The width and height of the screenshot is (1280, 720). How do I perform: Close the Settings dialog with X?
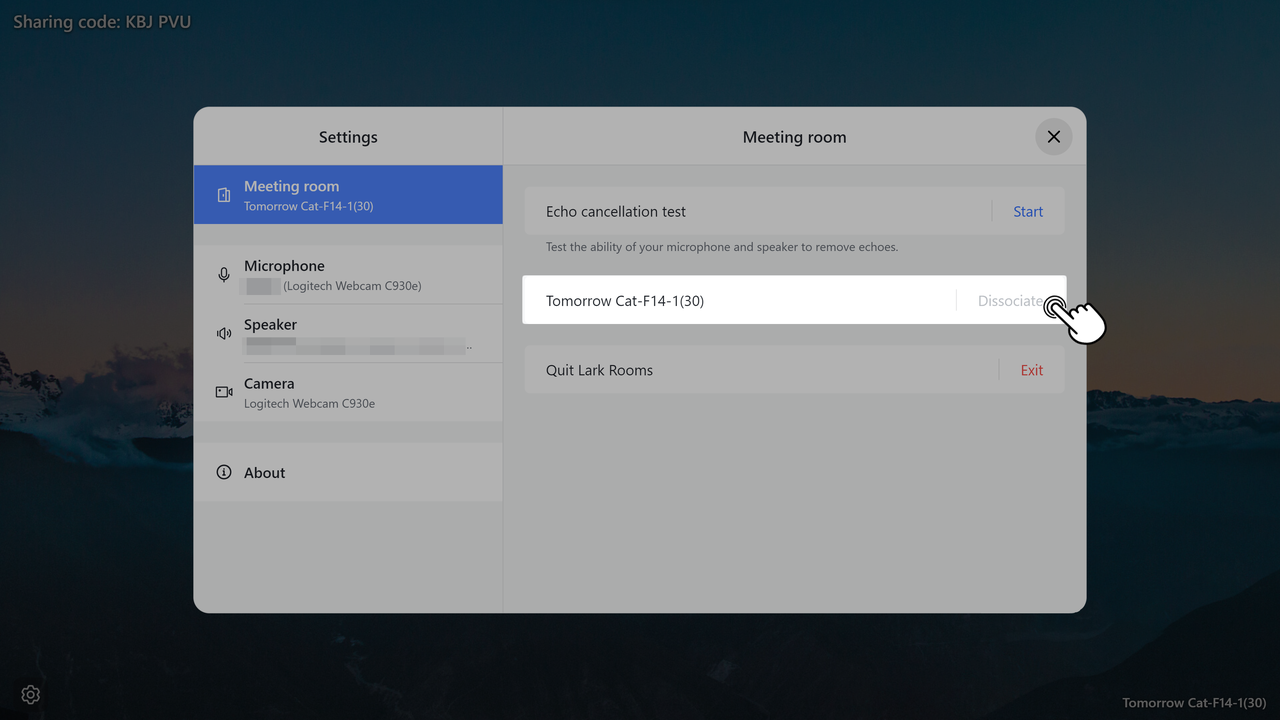1053,137
